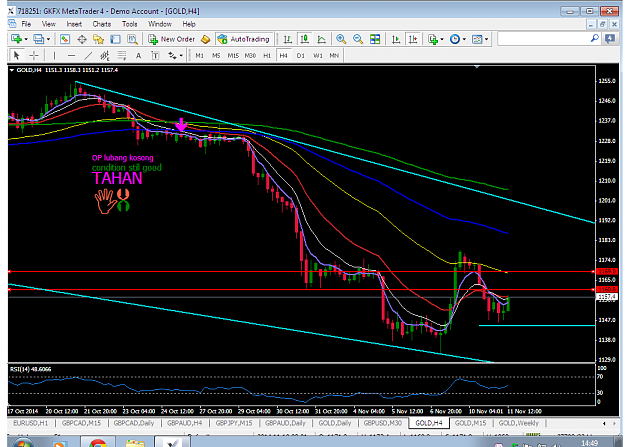
Task: Switch to Line Chart display
Action: 321,39
